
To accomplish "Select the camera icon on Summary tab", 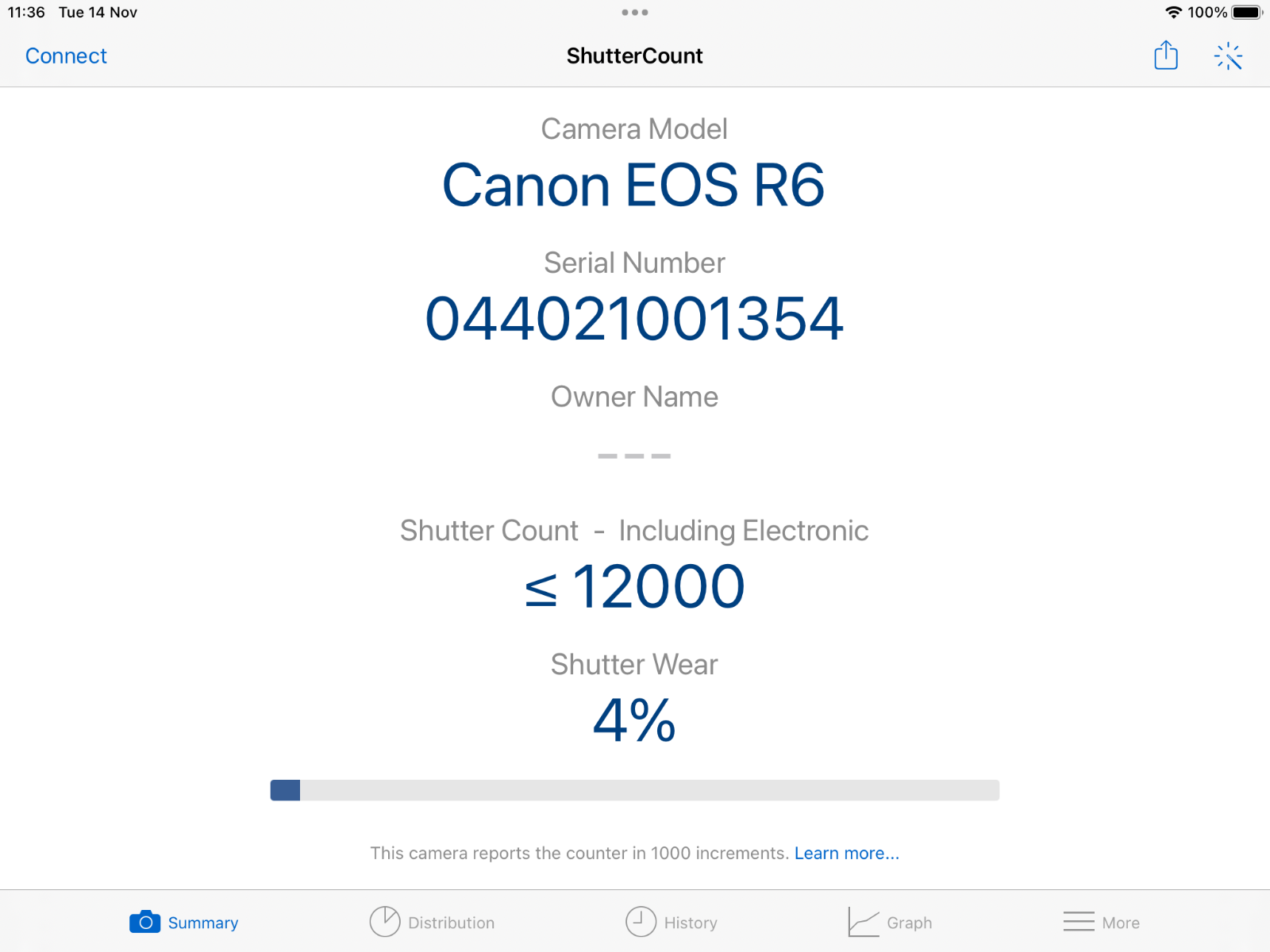I will tap(146, 922).
